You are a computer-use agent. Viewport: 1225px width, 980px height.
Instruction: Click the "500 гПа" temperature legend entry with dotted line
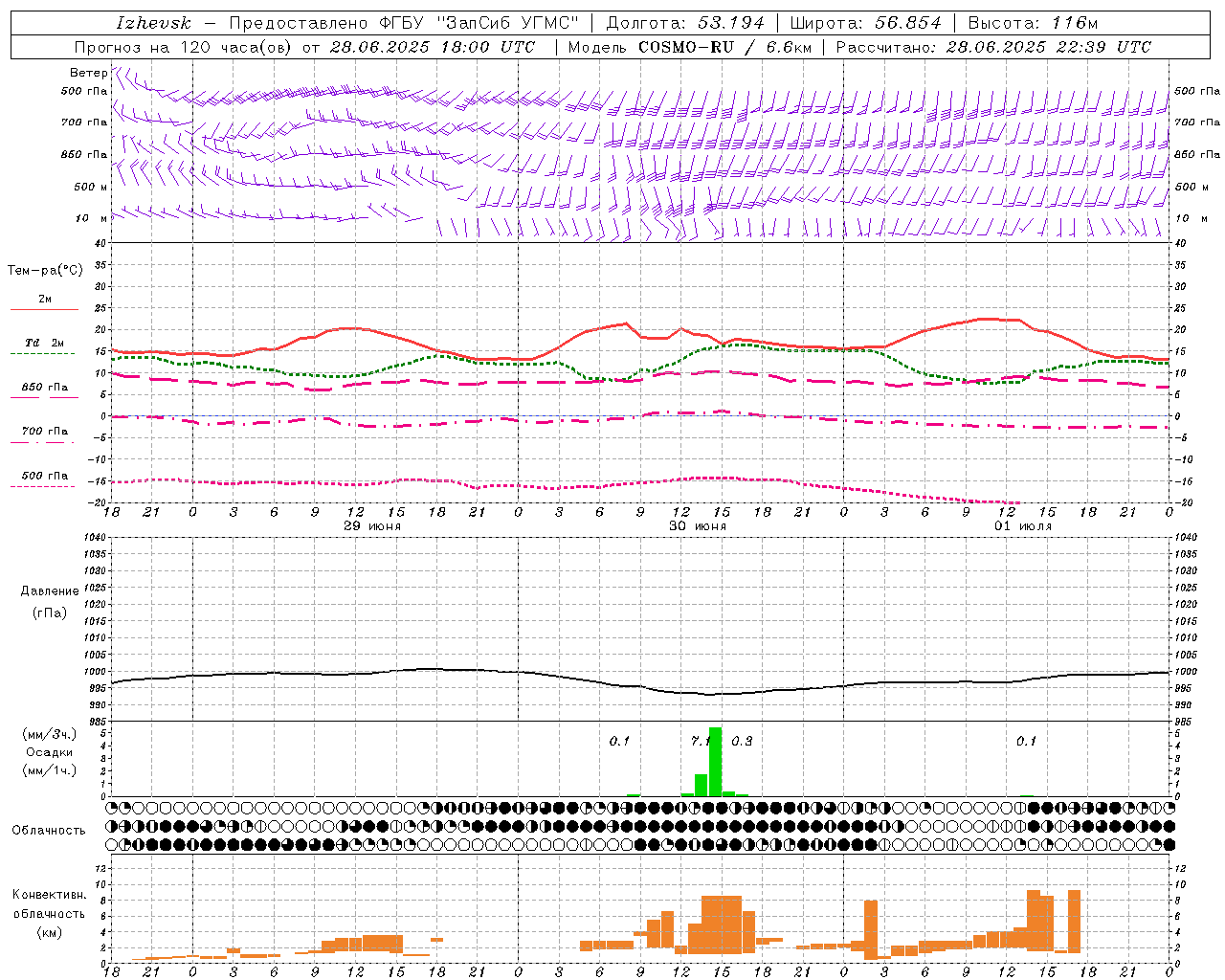pyautogui.click(x=44, y=476)
